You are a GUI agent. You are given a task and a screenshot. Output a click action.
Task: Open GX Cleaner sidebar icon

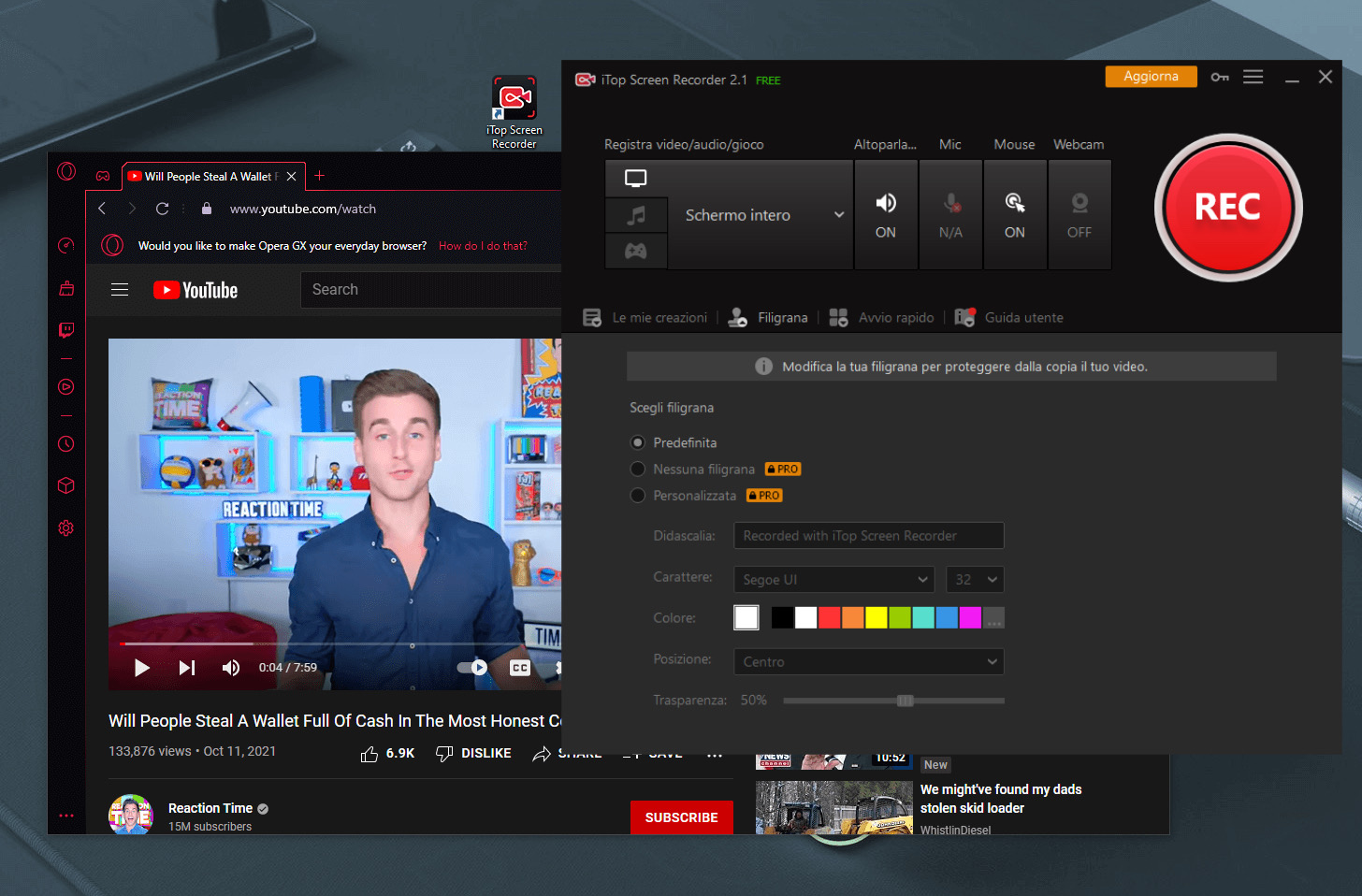(66, 288)
